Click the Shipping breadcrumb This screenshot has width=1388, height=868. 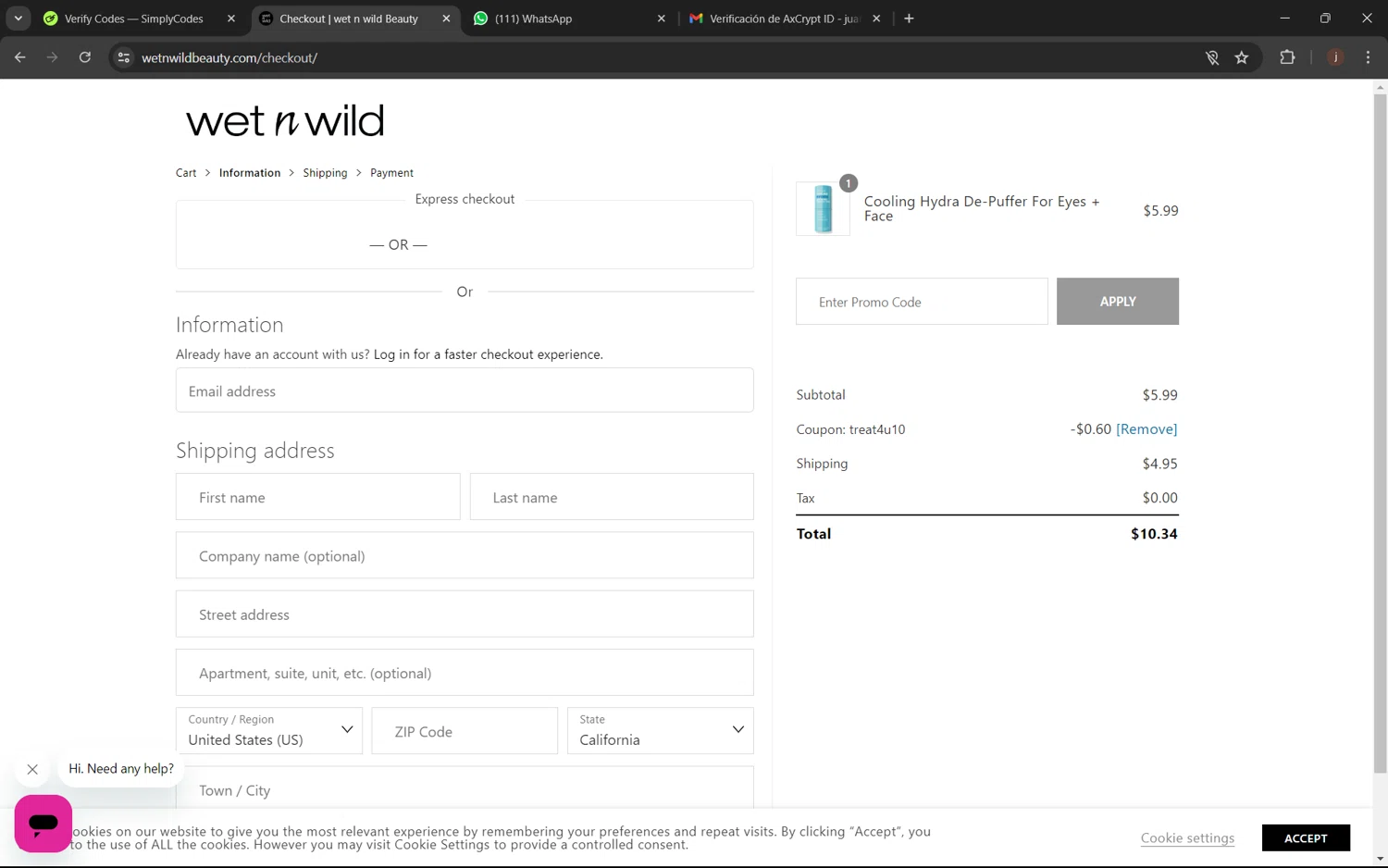325,173
